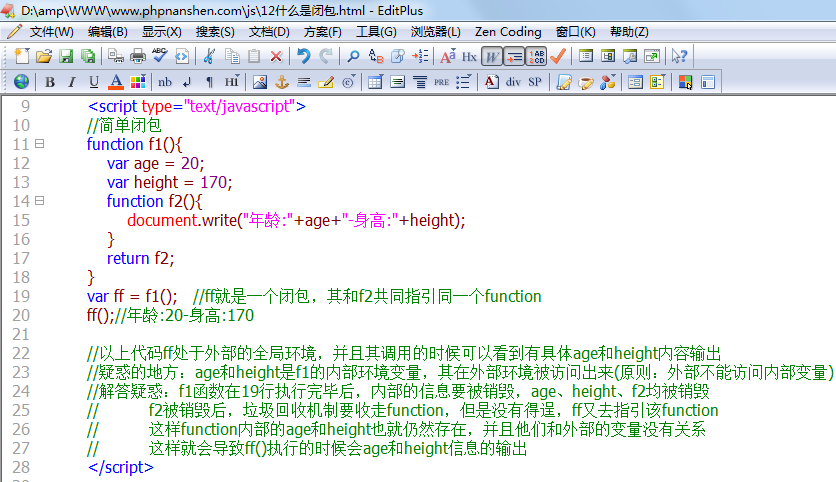Screen dimensions: 836x482
Task: Apply underline tag with the U icon
Action: [94, 82]
